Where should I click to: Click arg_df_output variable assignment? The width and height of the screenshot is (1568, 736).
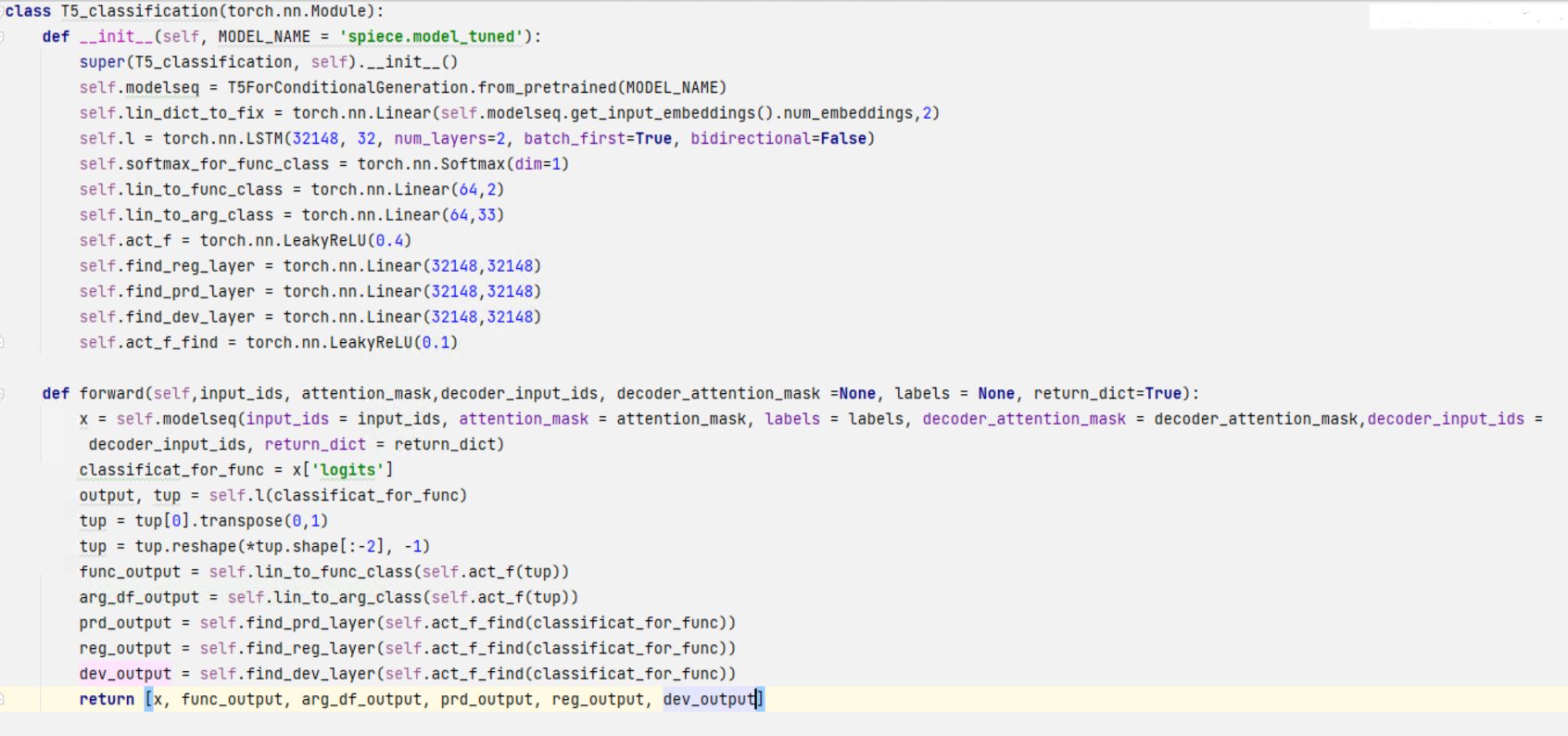pyautogui.click(x=139, y=598)
